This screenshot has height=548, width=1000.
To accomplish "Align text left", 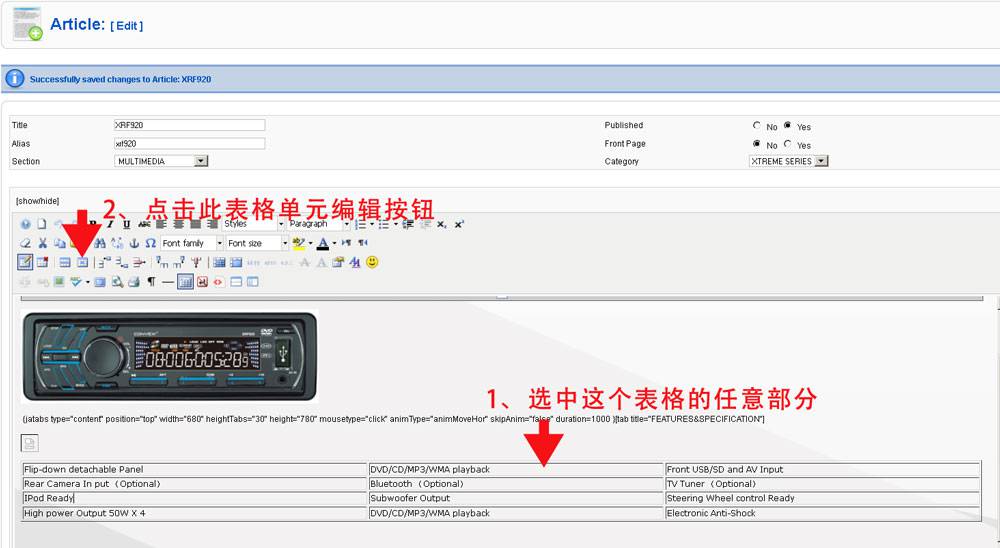I will pos(160,224).
